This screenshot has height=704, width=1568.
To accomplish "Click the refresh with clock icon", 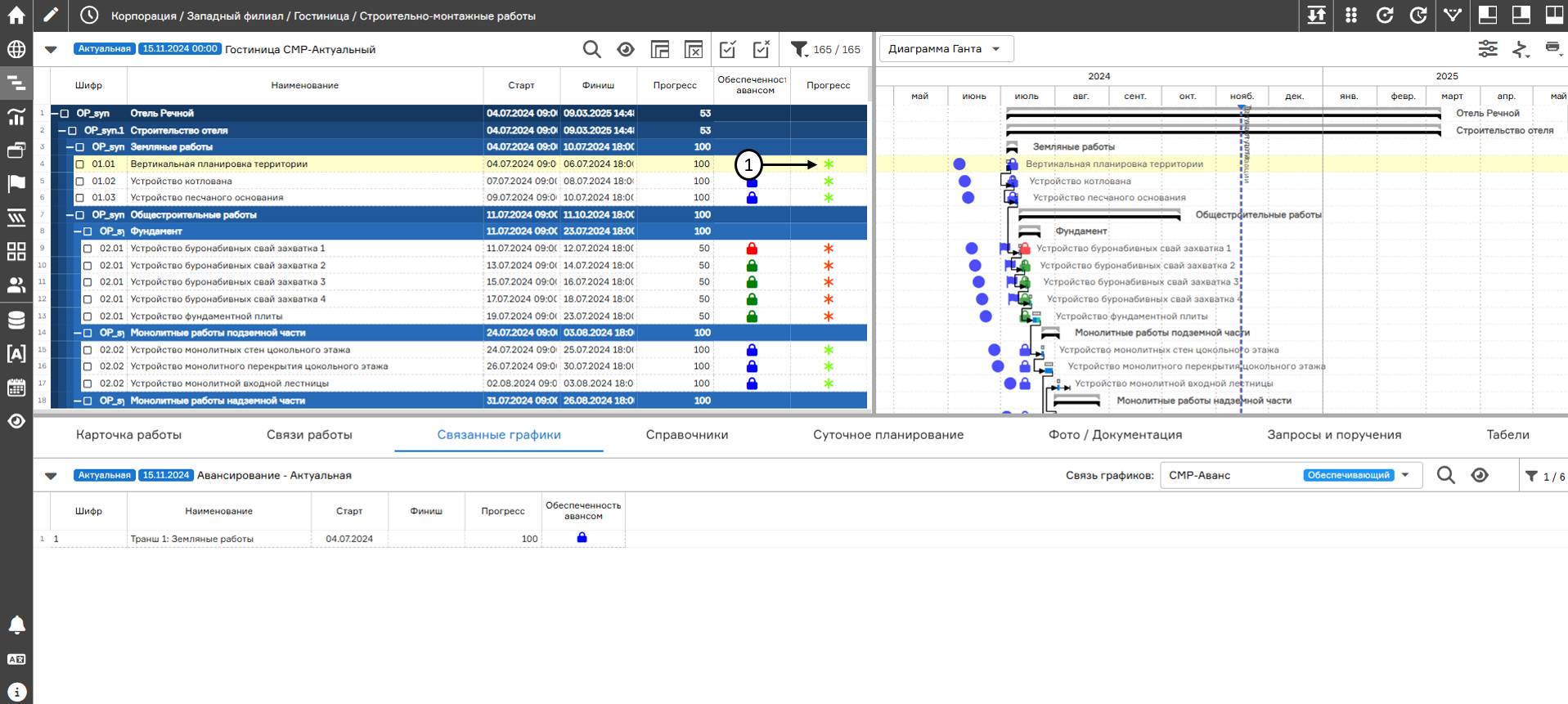I will (1419, 16).
